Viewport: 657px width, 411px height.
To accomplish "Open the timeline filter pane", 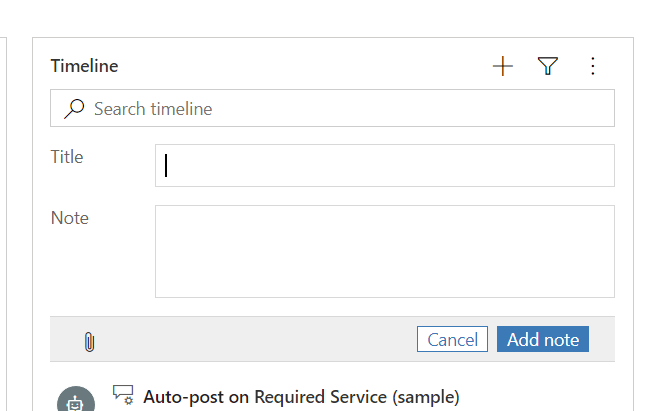I will tap(547, 66).
